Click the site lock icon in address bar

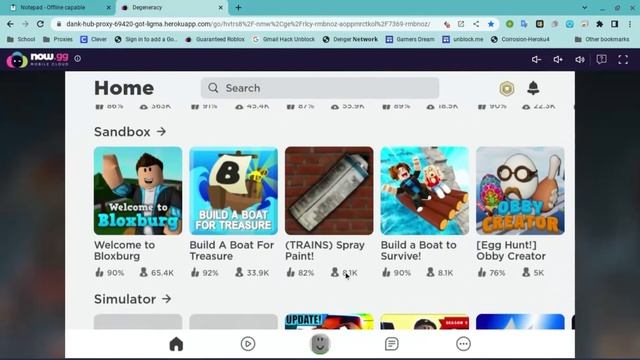pos(59,24)
